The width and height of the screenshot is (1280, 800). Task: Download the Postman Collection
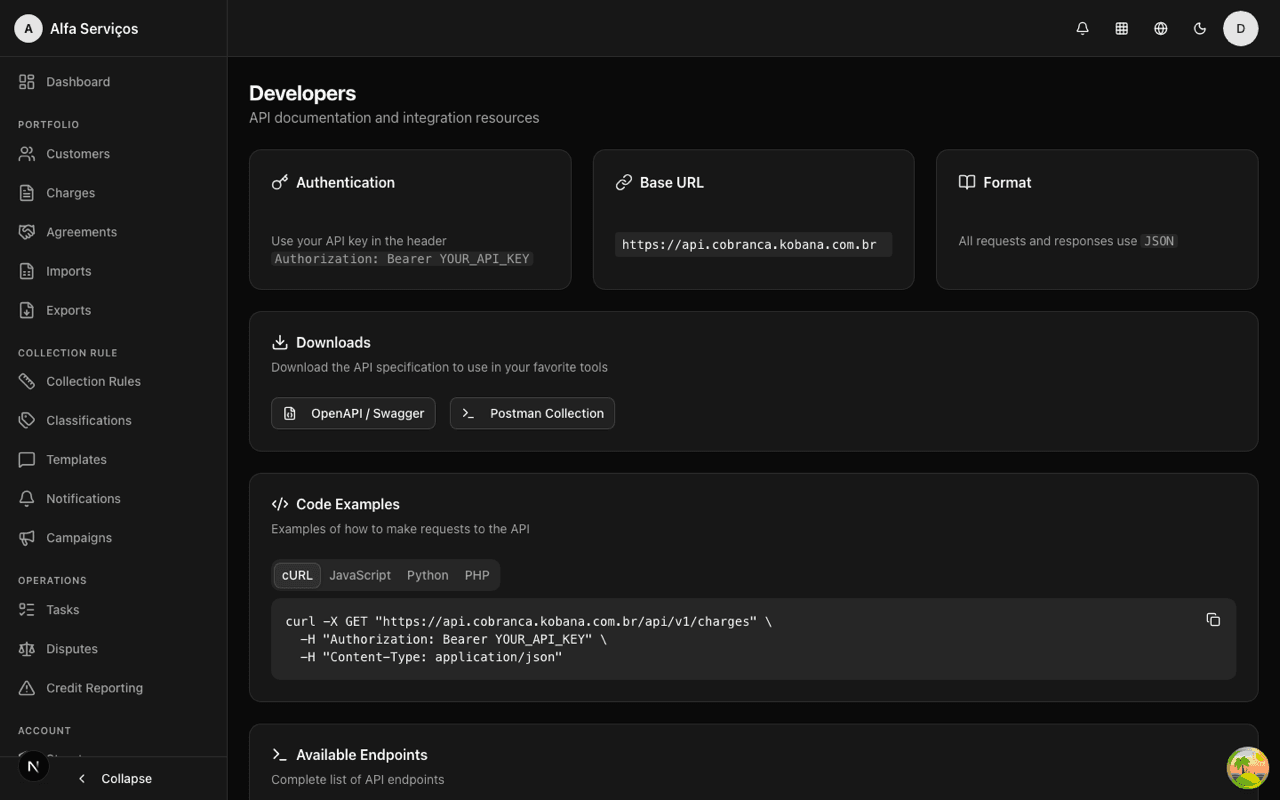[532, 413]
